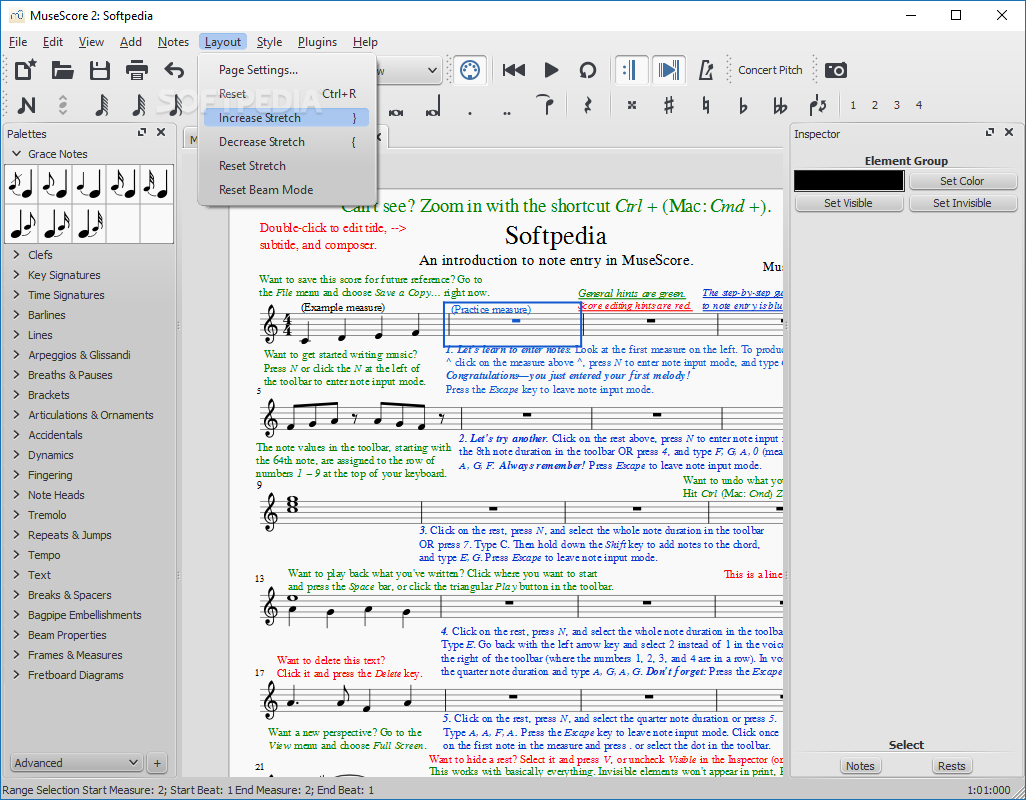Insert a rest with the rest icon

tap(588, 105)
